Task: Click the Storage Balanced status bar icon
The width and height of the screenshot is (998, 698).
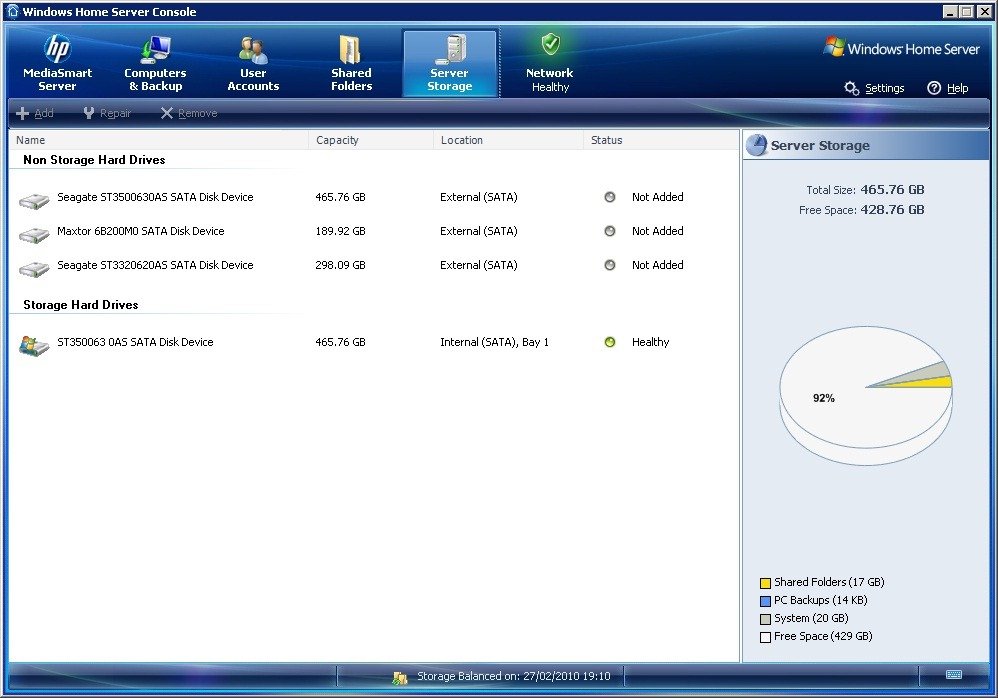Action: 400,678
